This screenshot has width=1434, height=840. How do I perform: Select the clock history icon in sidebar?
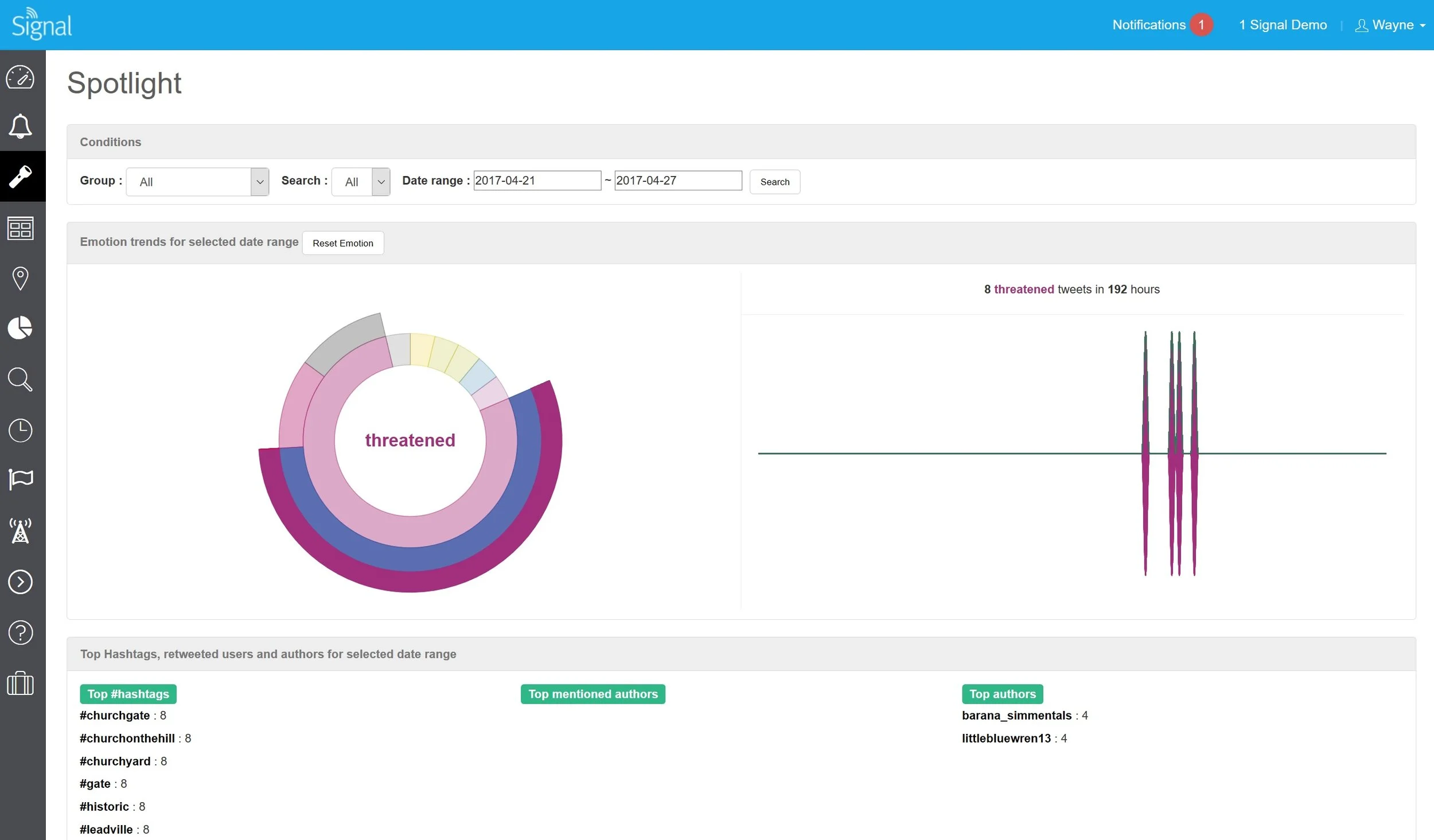coord(21,430)
